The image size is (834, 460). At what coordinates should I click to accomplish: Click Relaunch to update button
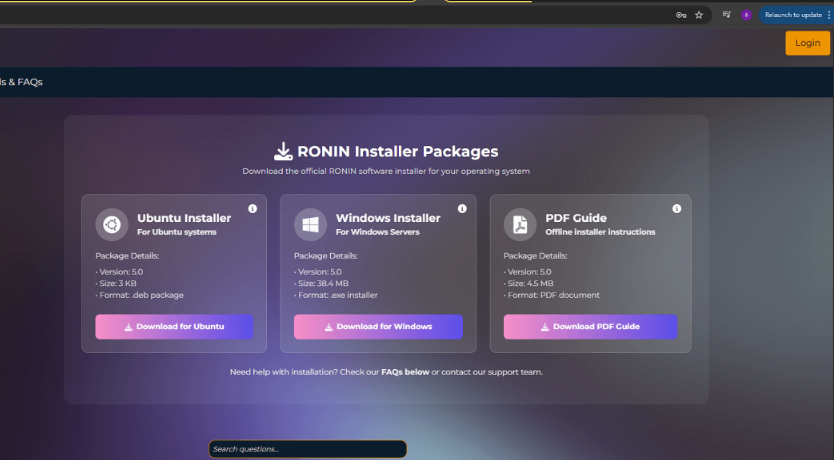(x=792, y=15)
